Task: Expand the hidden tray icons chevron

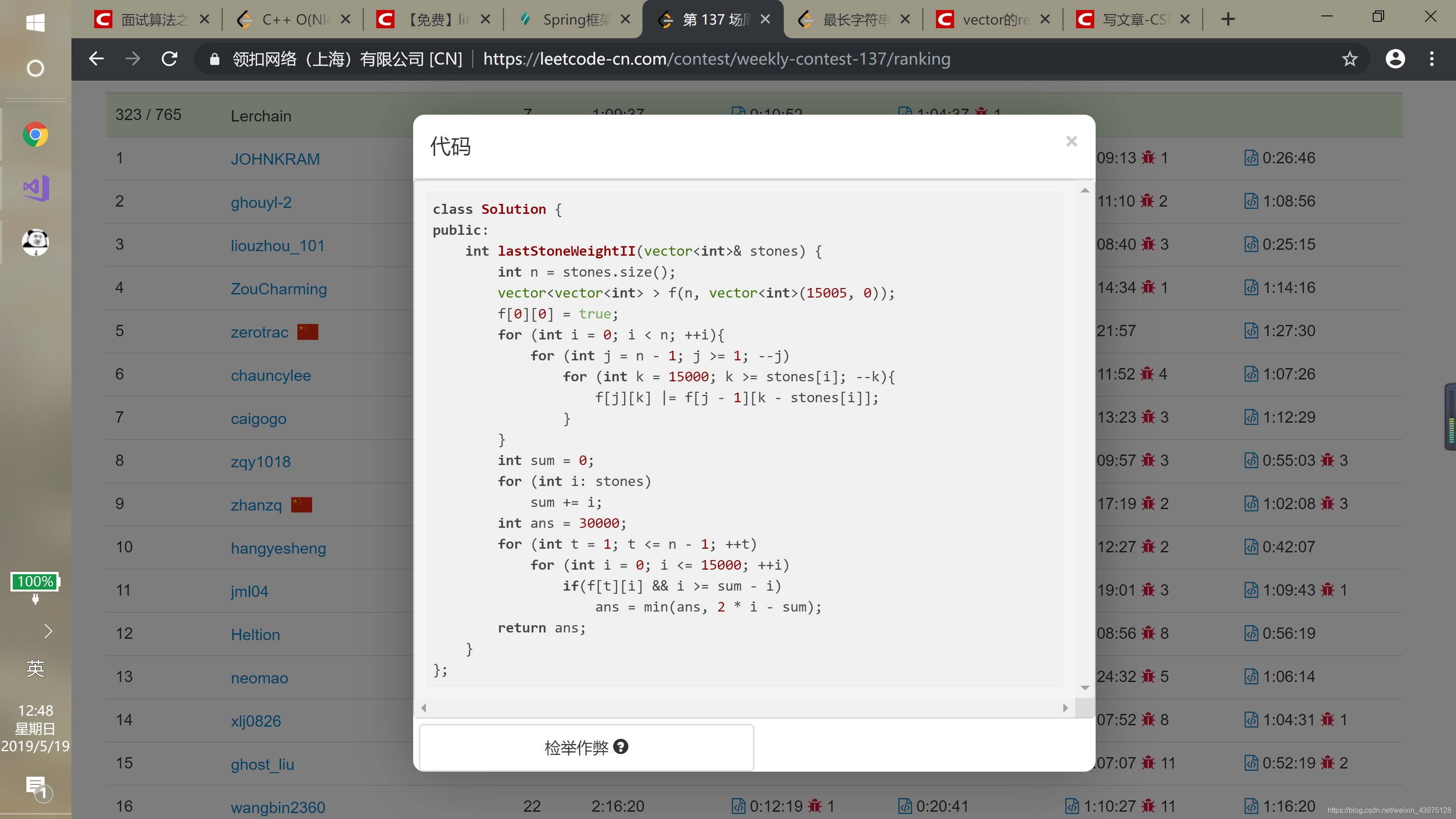Action: [48, 631]
